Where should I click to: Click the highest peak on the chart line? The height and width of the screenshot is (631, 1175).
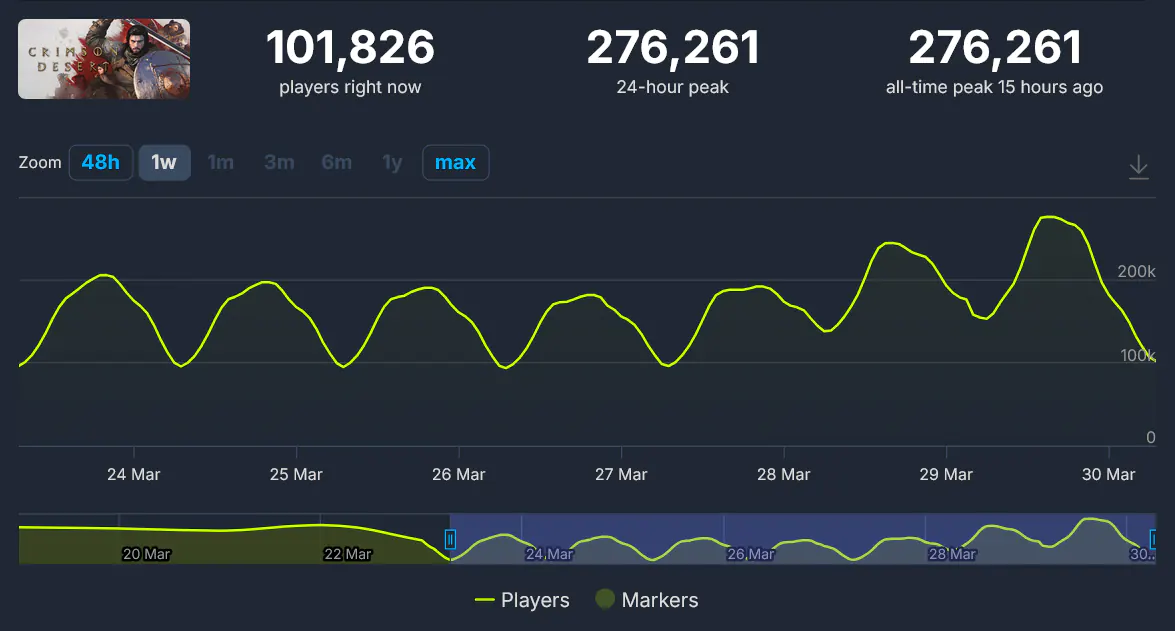(1048, 217)
